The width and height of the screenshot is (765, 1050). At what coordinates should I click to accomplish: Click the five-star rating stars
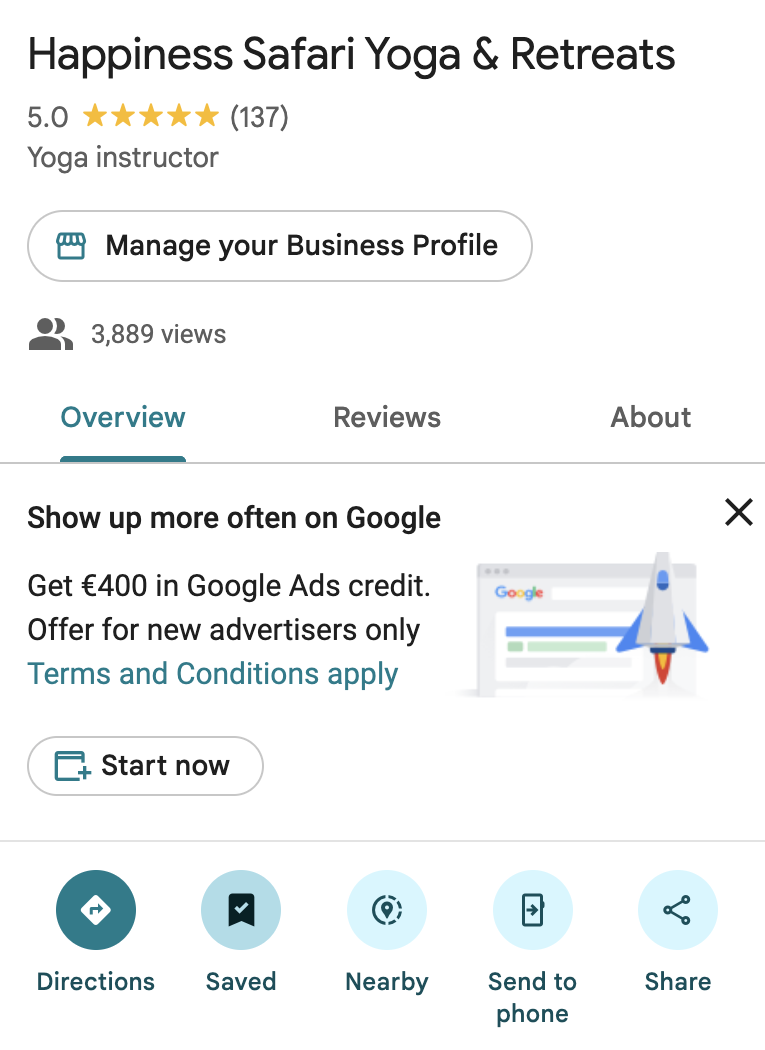point(150,117)
